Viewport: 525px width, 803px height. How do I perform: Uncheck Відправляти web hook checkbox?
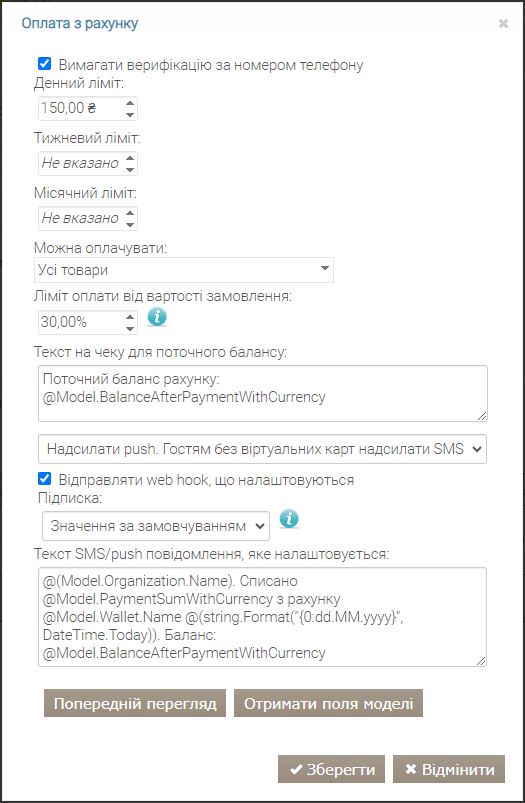pyautogui.click(x=45, y=479)
